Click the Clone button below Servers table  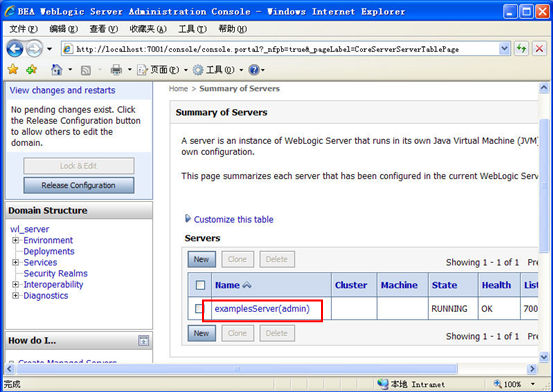pyautogui.click(x=237, y=333)
